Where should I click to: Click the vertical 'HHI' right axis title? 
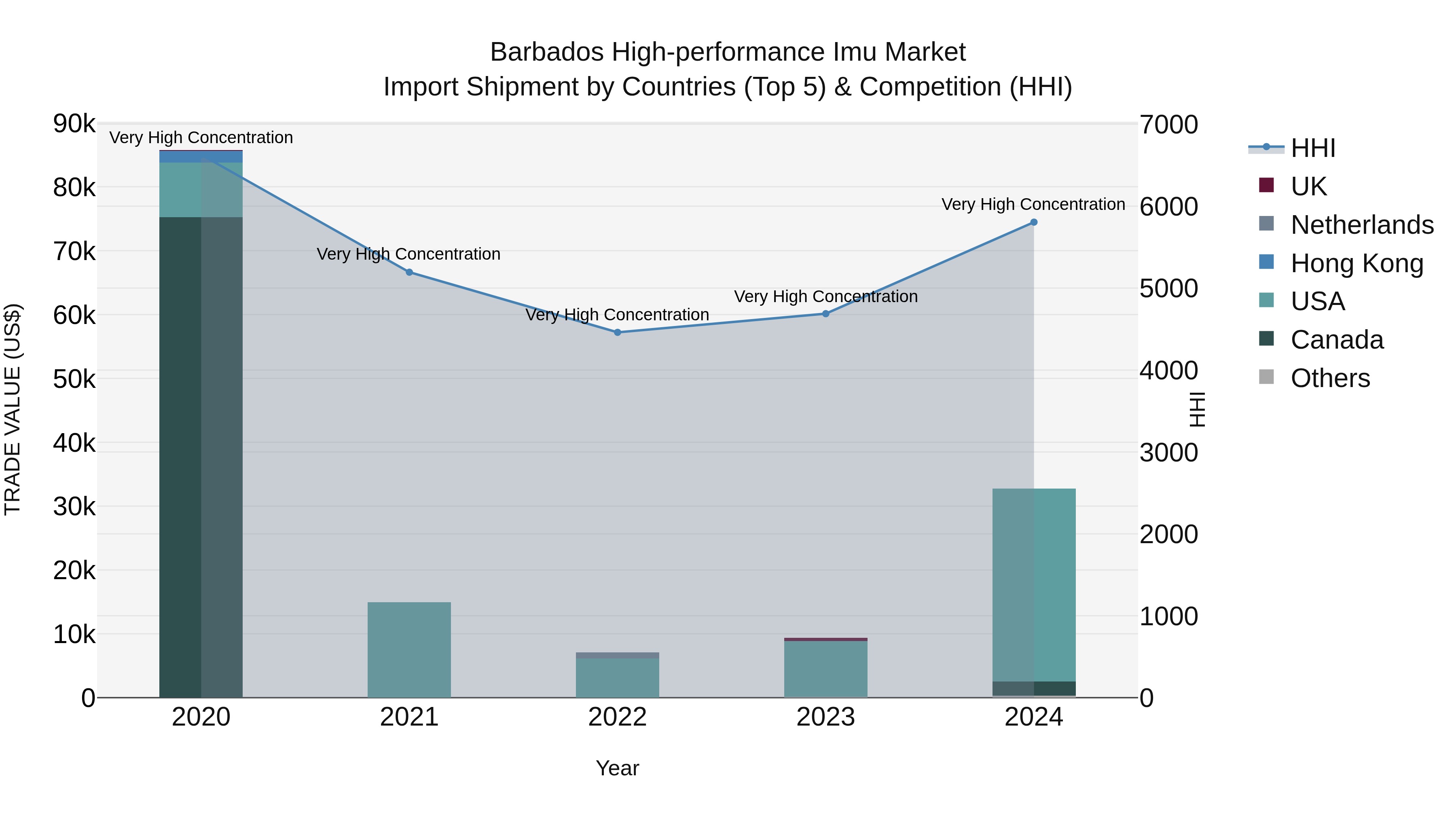tap(1198, 410)
